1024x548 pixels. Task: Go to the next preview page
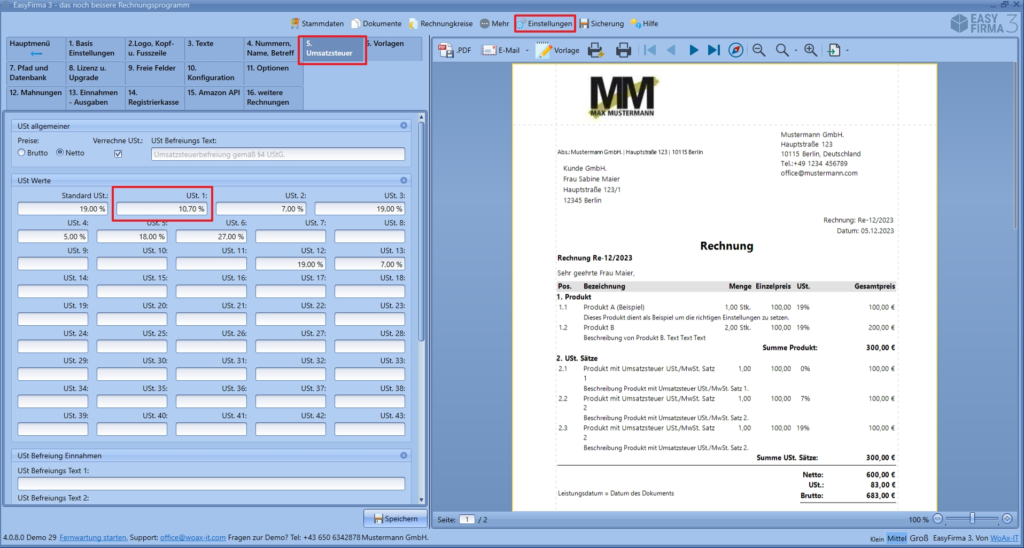(x=693, y=50)
